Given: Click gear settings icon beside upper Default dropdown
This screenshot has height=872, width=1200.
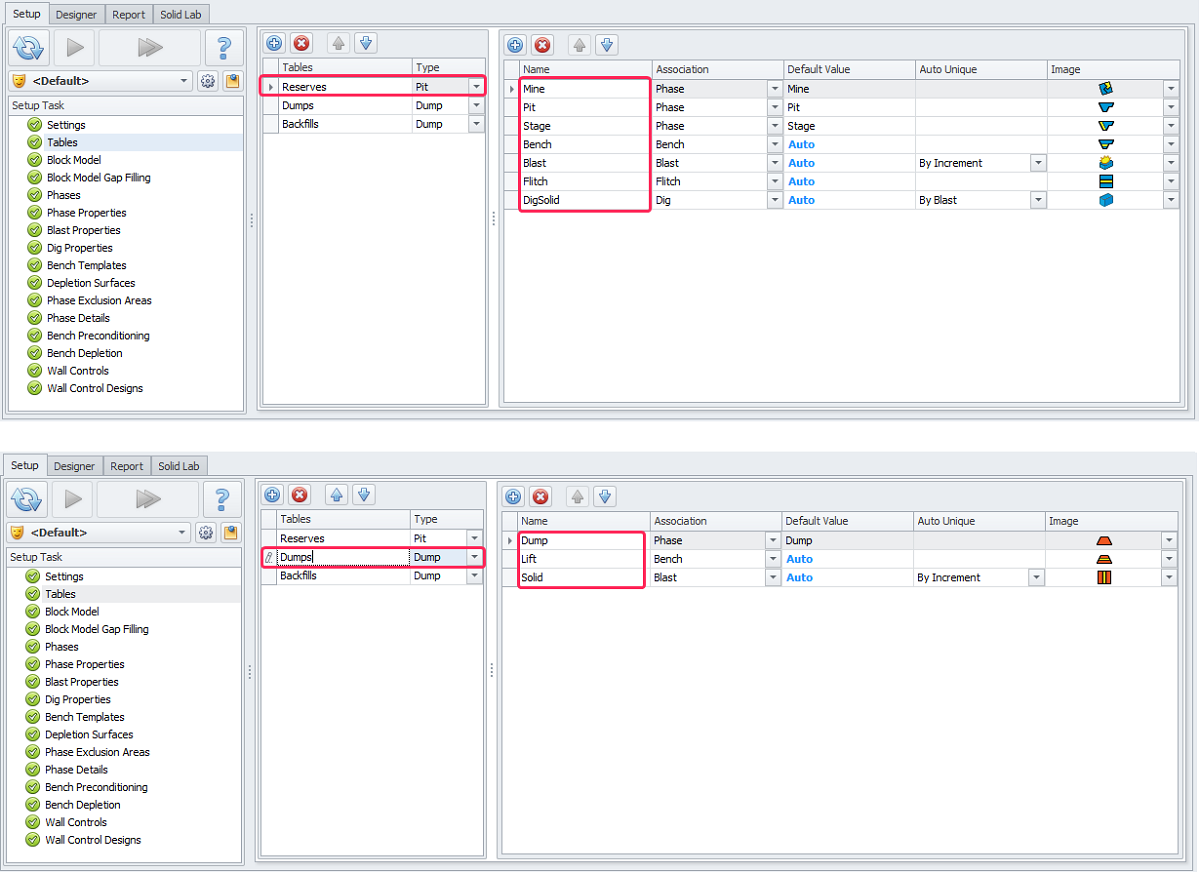Looking at the screenshot, I should [x=208, y=81].
